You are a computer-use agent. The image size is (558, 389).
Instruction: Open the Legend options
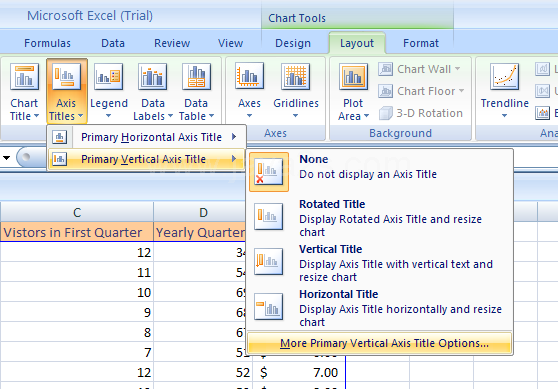(x=109, y=92)
